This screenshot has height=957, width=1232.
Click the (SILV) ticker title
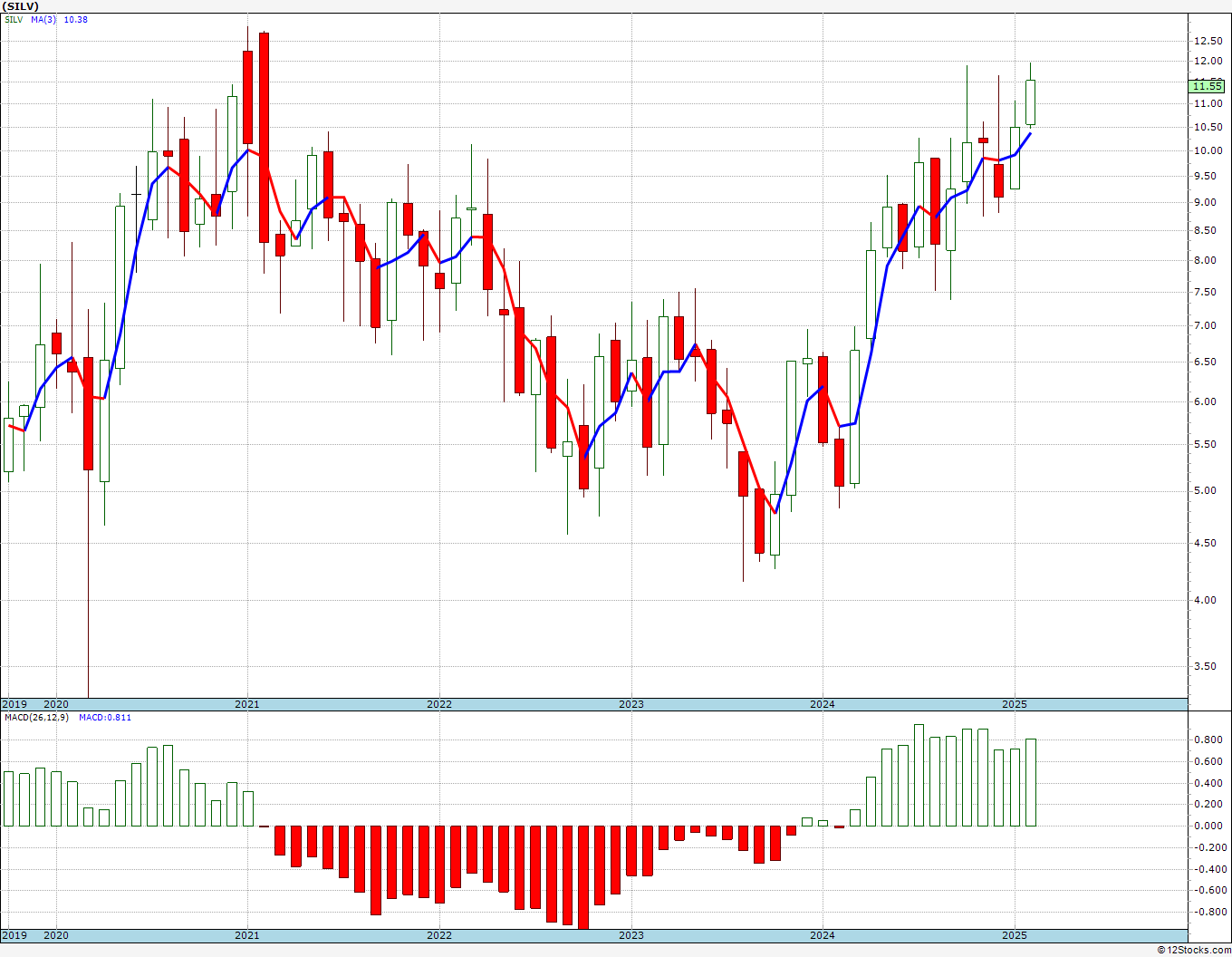tap(18, 5)
